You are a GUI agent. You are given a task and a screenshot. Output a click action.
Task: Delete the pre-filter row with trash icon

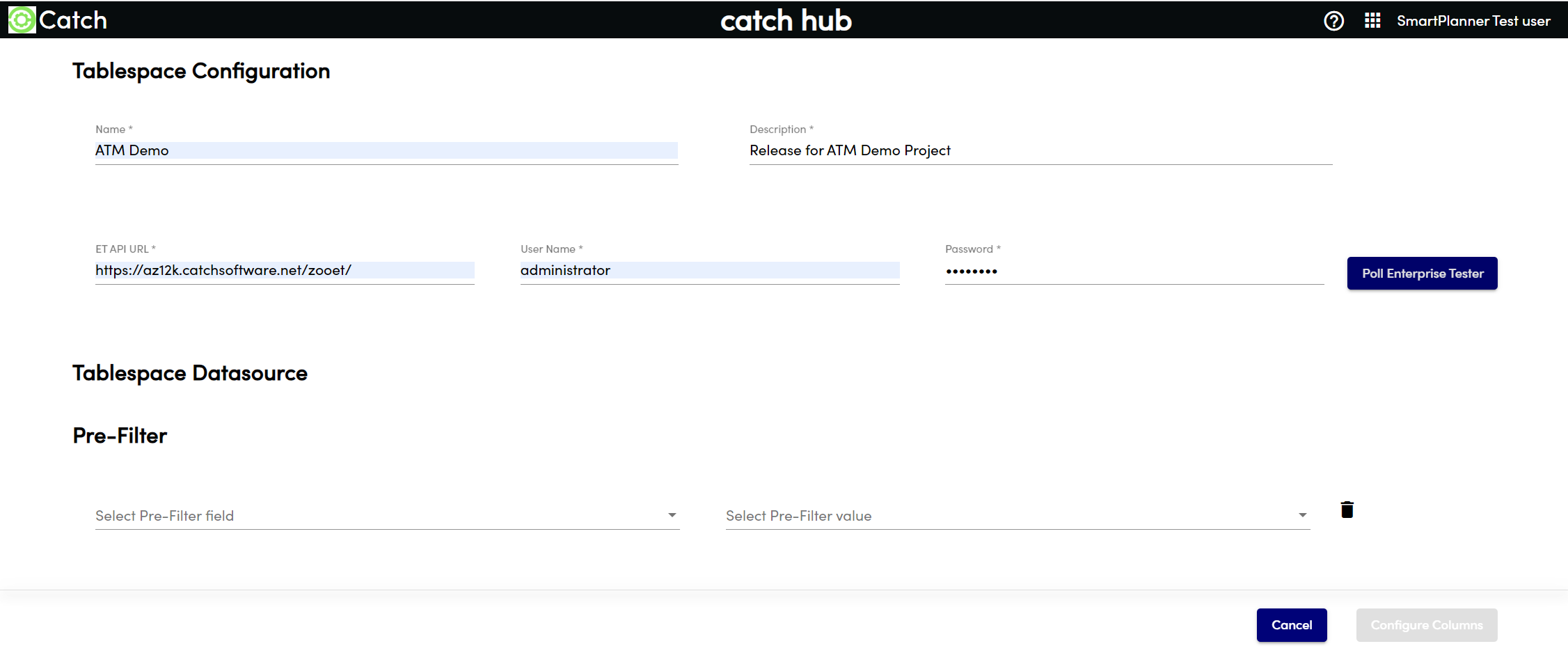(1347, 510)
